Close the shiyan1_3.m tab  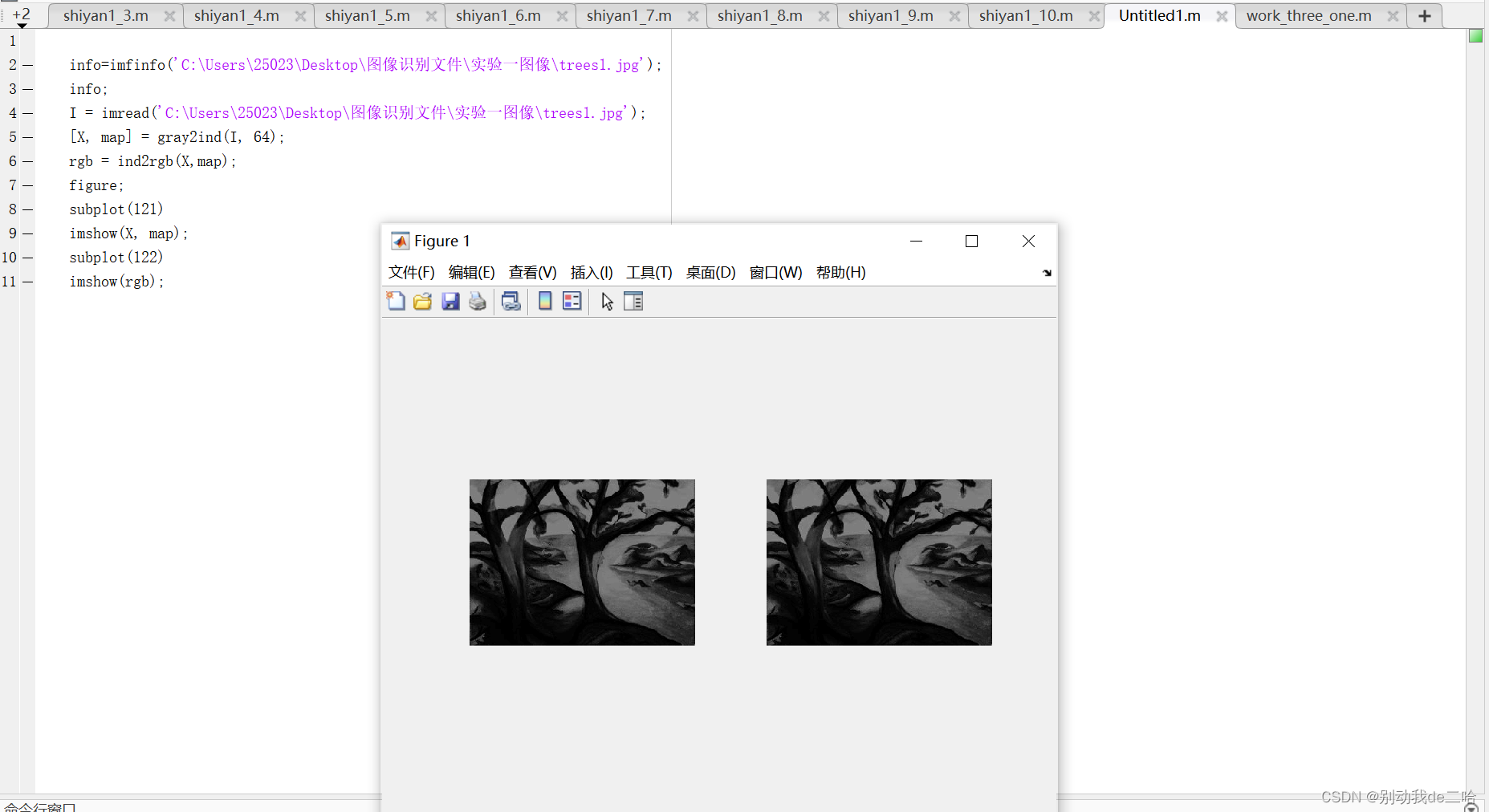tap(169, 16)
